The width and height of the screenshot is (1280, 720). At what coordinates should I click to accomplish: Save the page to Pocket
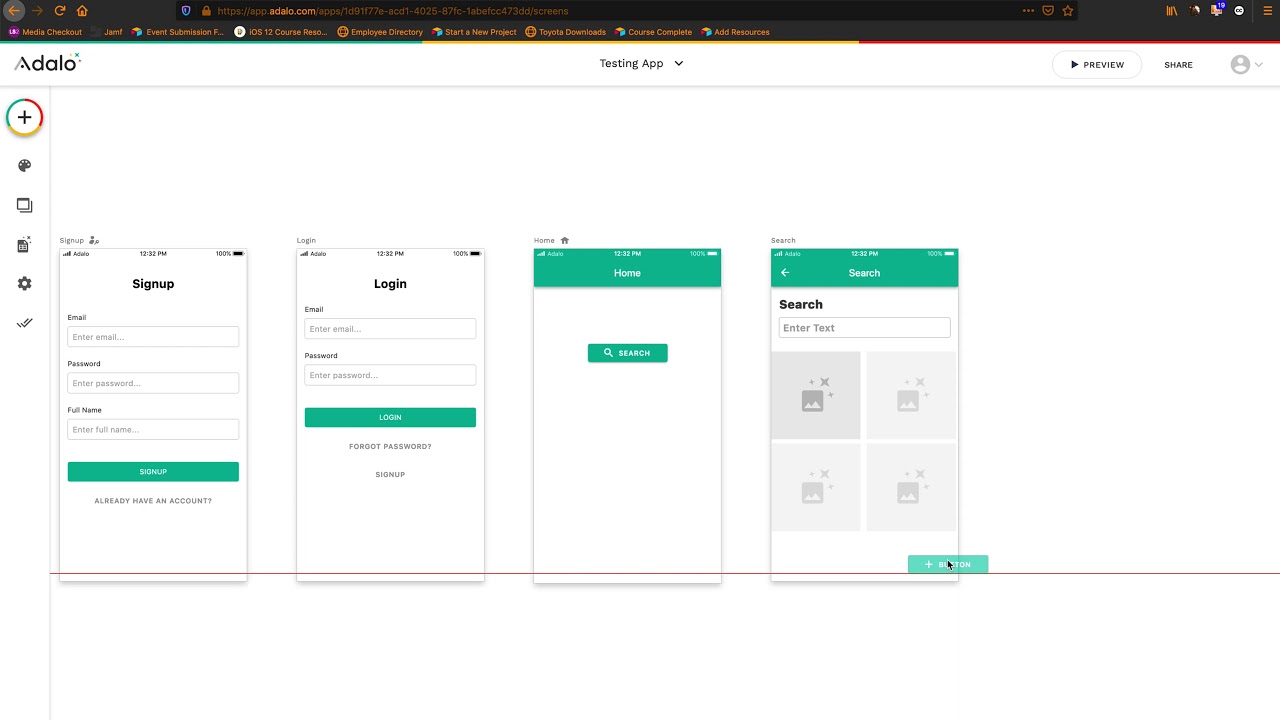[x=1048, y=11]
